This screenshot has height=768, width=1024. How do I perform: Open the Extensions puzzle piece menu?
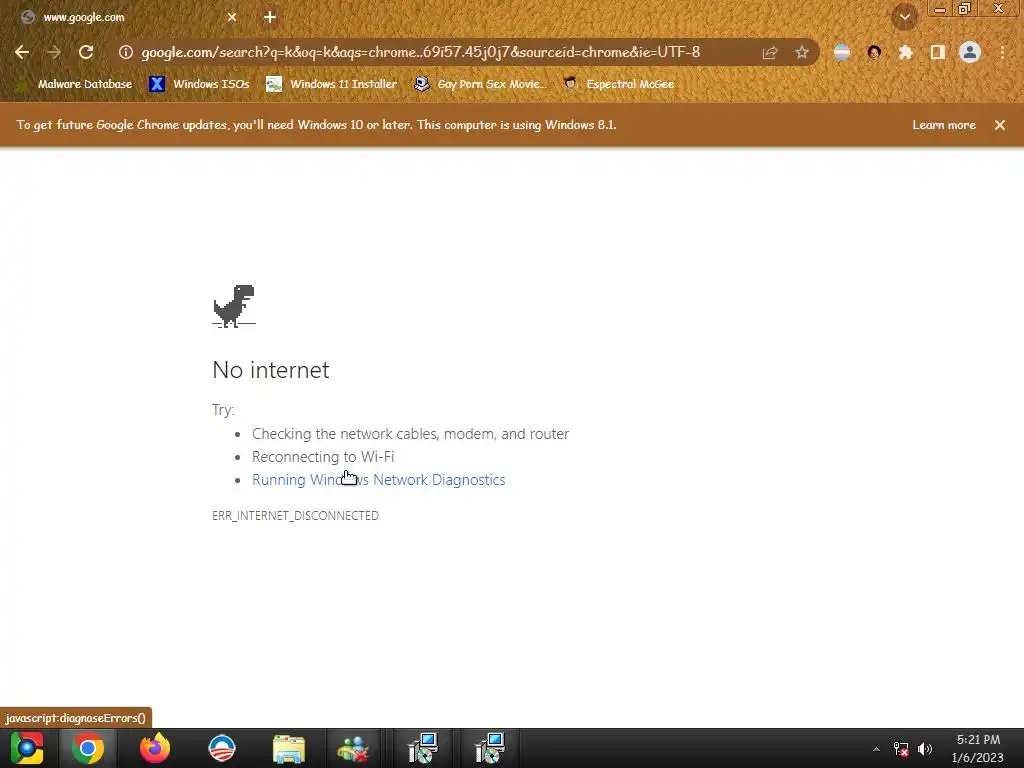click(x=906, y=52)
